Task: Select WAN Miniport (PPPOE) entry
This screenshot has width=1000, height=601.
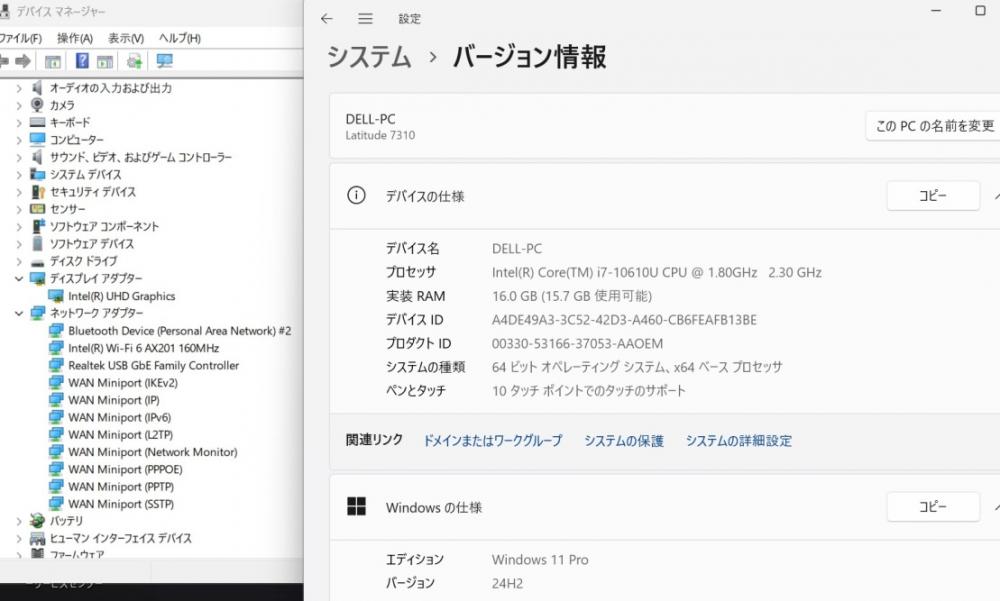Action: pos(125,469)
